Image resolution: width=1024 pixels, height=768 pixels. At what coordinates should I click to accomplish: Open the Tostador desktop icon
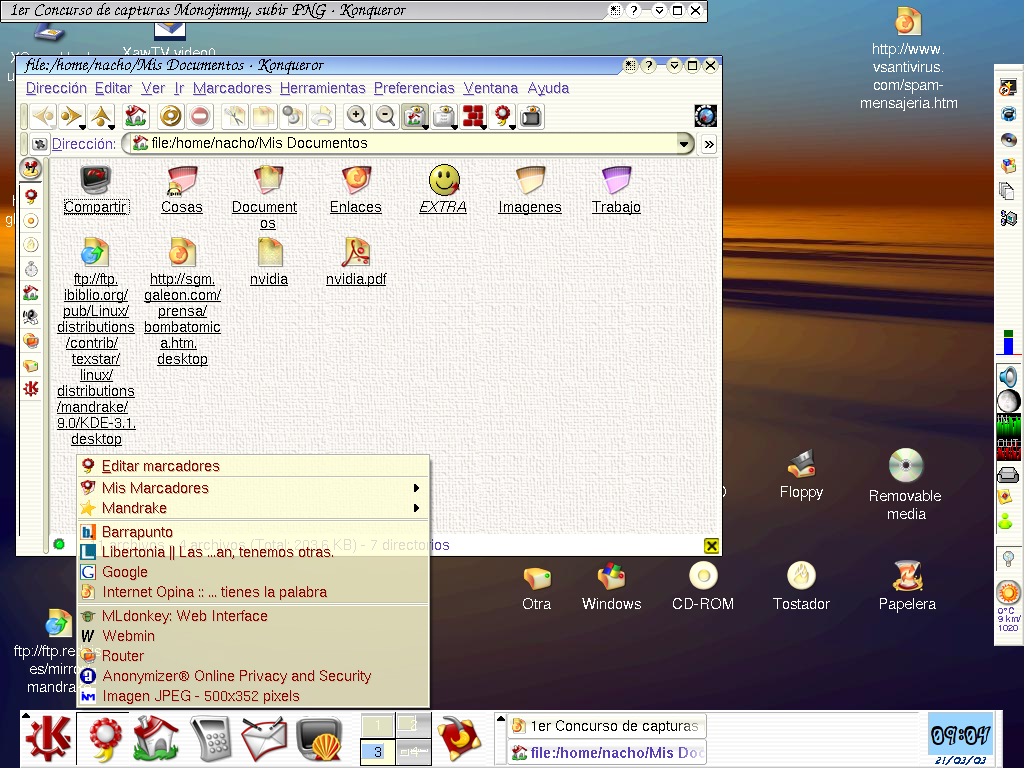click(x=801, y=586)
